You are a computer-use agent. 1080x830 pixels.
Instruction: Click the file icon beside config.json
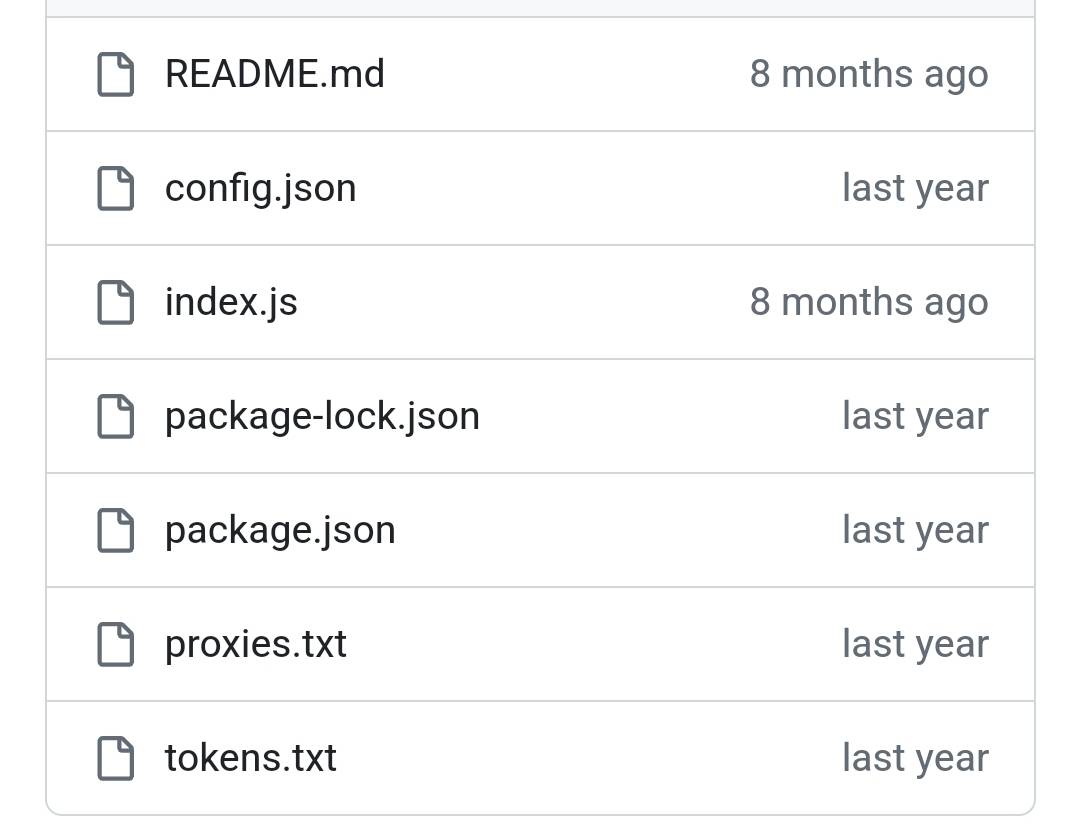tap(115, 189)
